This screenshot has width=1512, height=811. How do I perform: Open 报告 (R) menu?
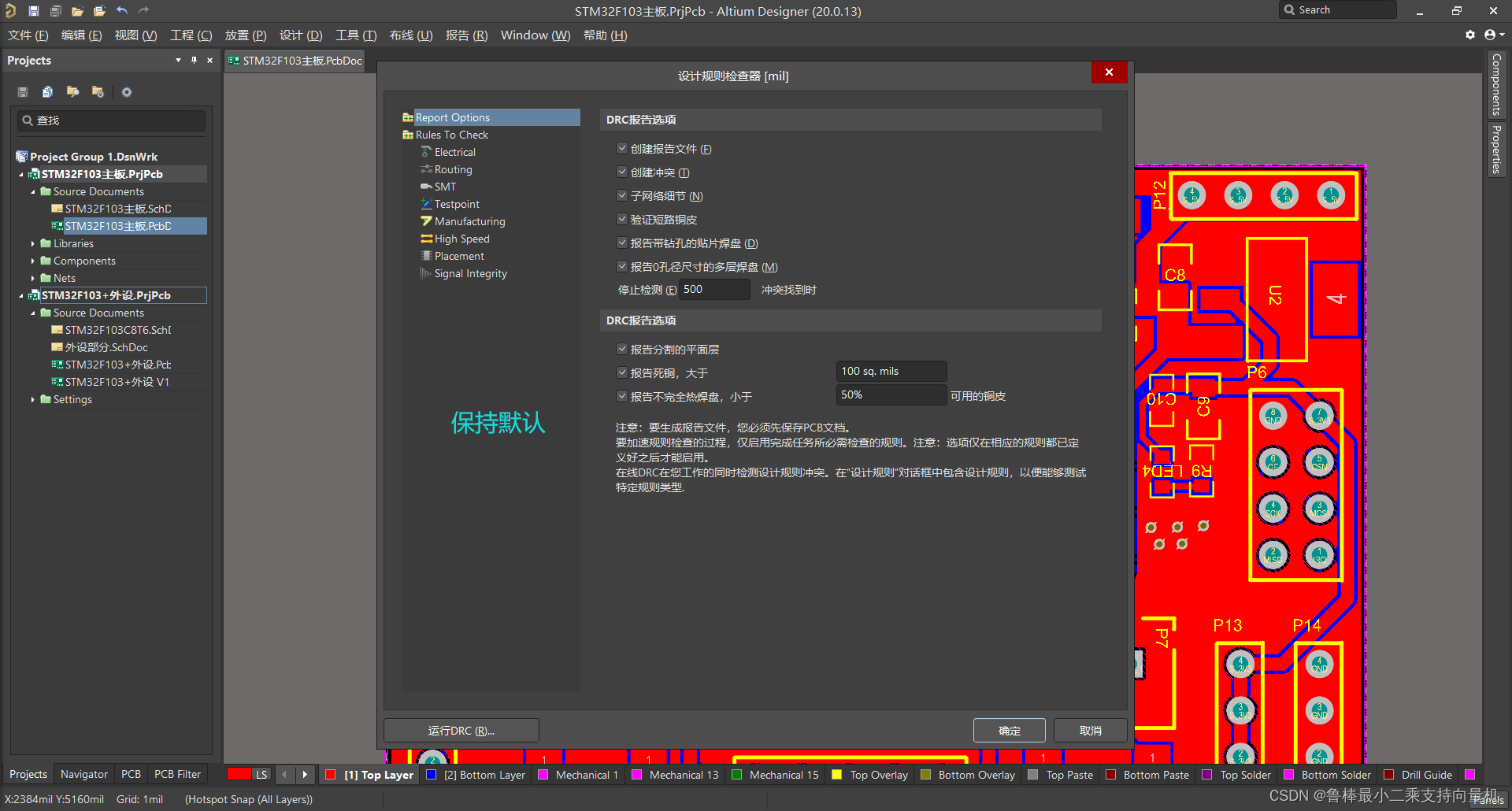466,35
